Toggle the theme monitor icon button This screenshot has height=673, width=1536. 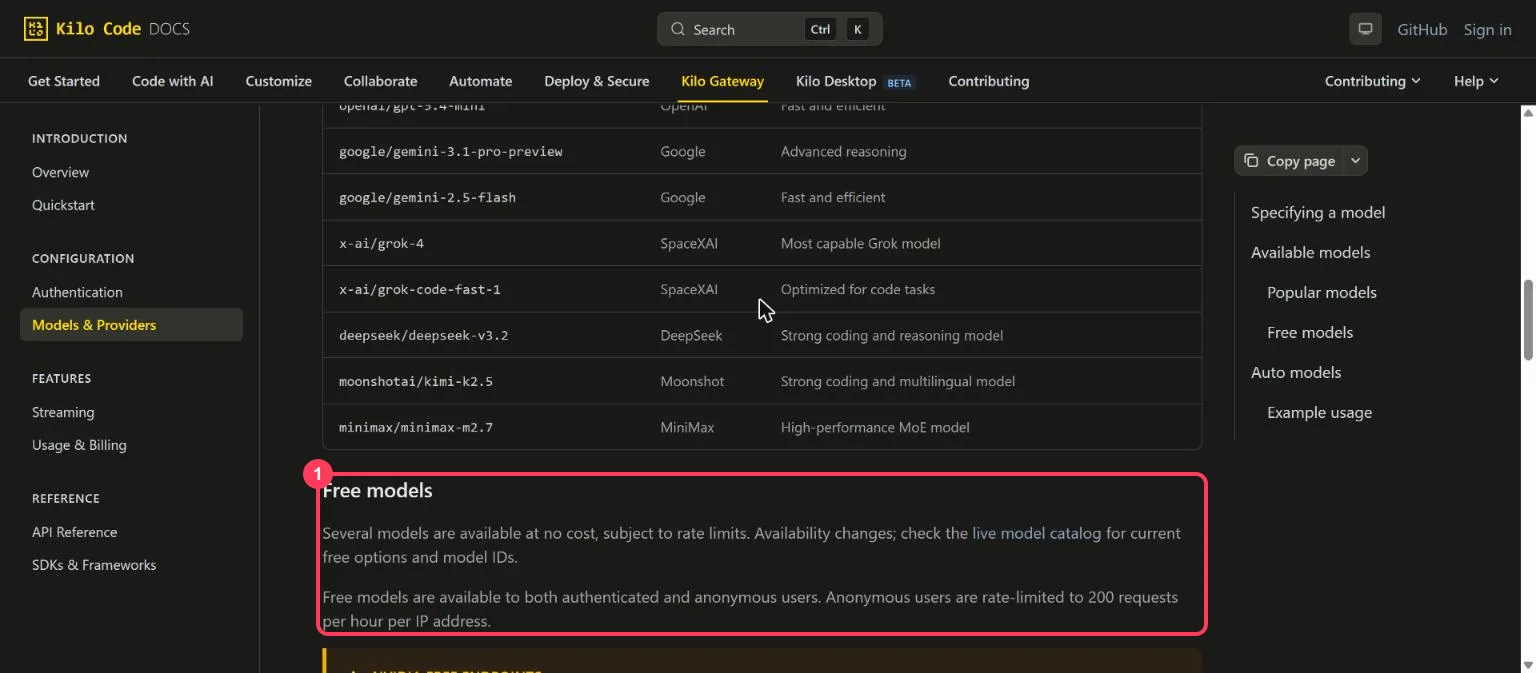tap(1365, 29)
